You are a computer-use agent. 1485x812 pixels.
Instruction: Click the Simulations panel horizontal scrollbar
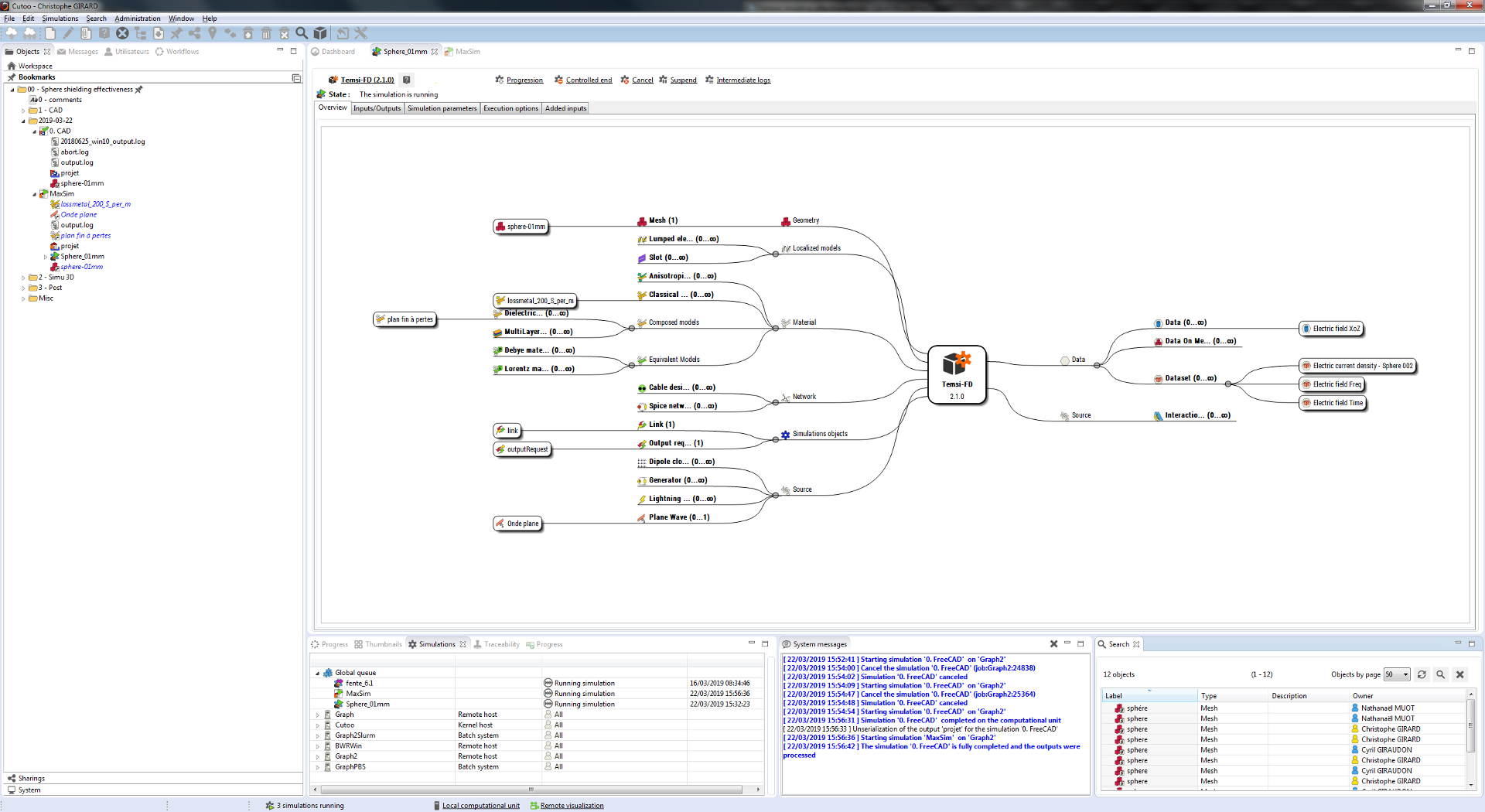[x=531, y=790]
